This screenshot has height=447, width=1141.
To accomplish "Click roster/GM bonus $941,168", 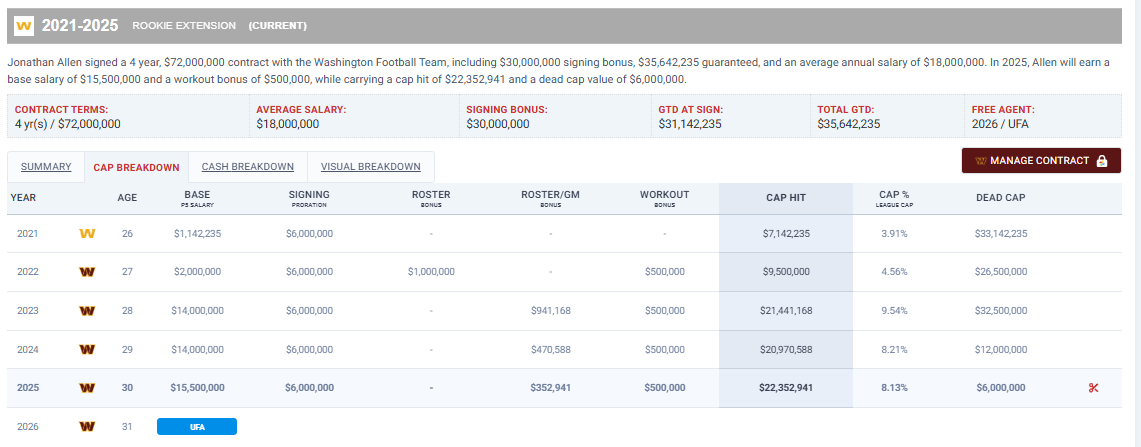I will pos(551,311).
